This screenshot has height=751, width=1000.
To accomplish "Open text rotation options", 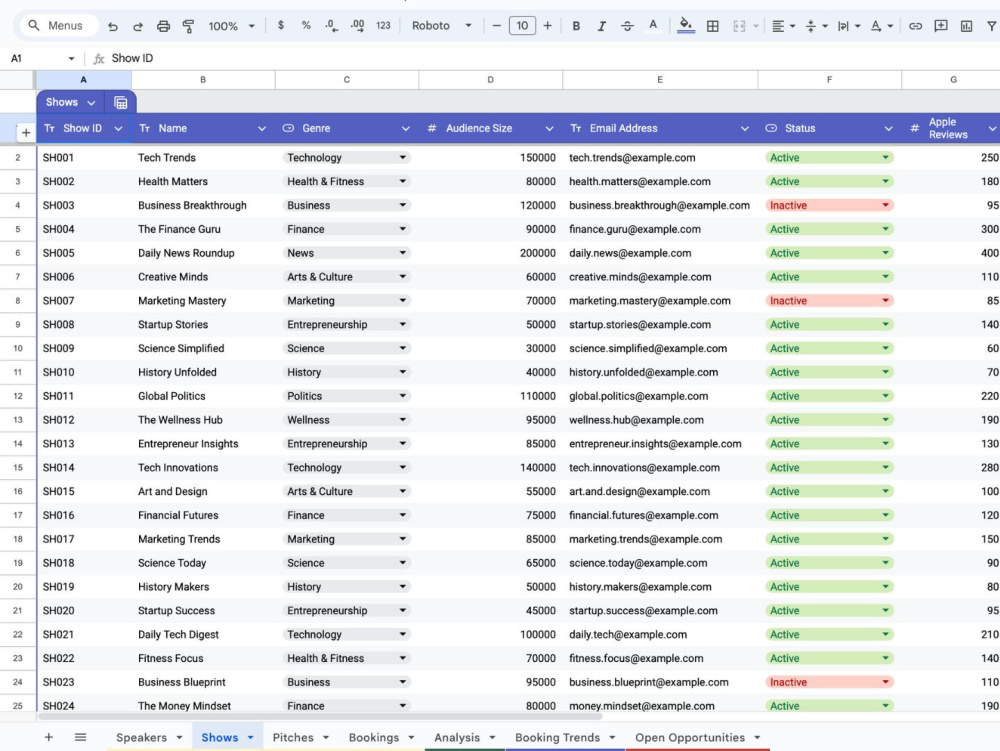I will point(881,26).
